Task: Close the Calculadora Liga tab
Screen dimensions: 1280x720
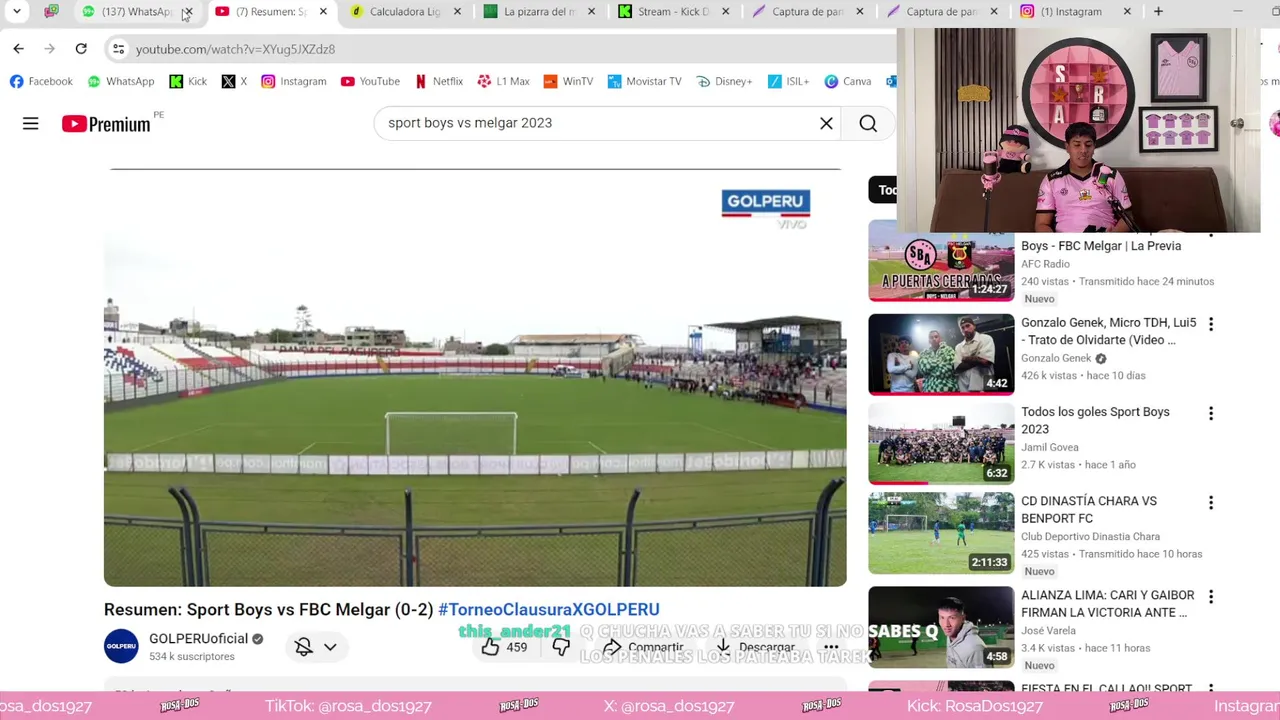Action: click(457, 11)
